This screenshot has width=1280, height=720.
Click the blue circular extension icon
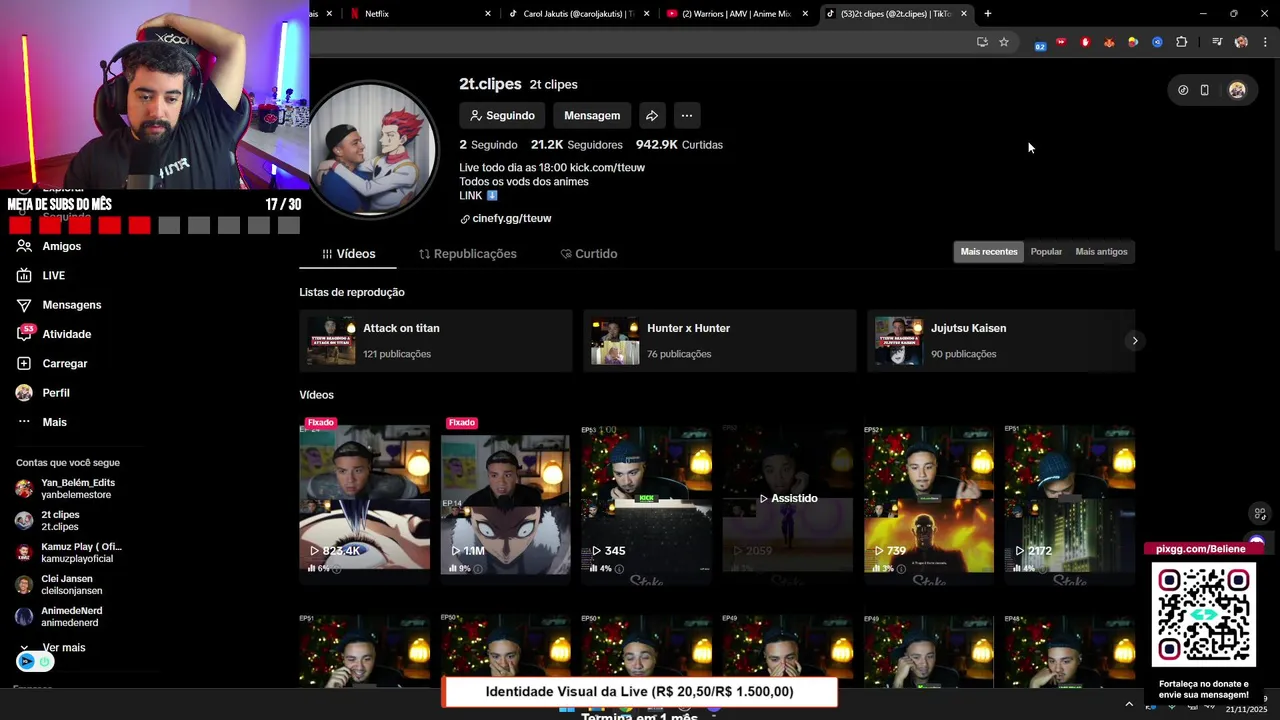(1157, 42)
